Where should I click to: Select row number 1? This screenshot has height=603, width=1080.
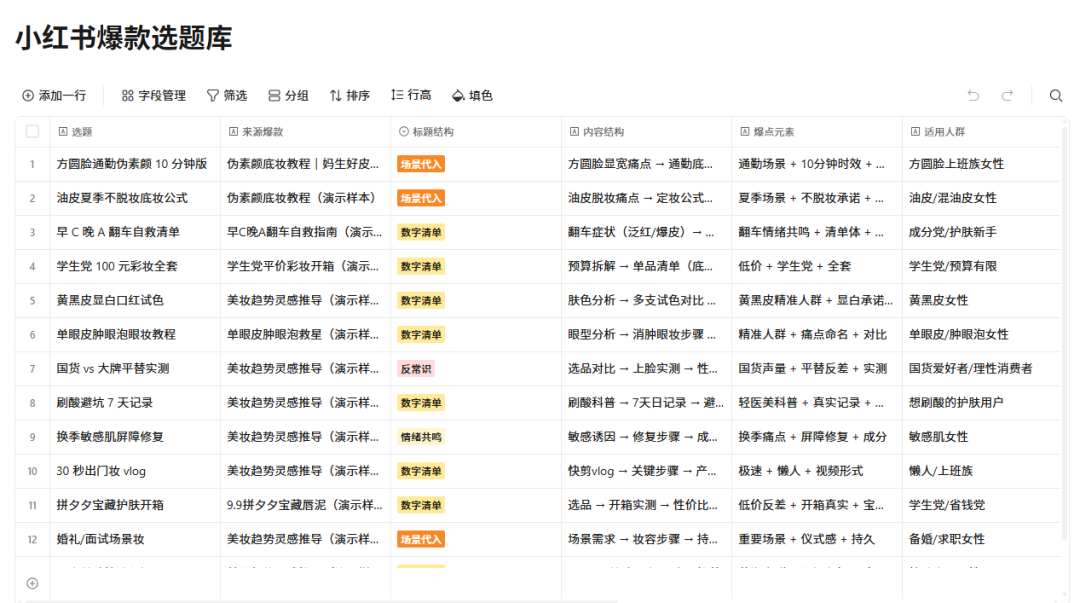[32, 164]
